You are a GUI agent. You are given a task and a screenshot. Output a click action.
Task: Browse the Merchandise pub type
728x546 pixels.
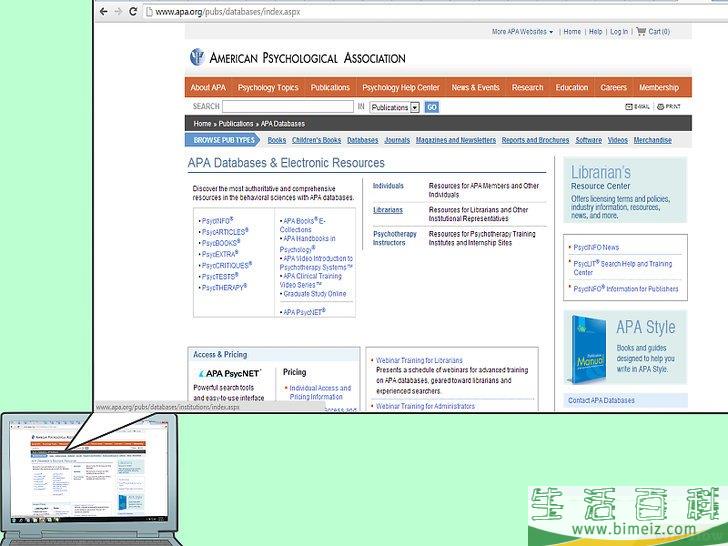coord(653,140)
